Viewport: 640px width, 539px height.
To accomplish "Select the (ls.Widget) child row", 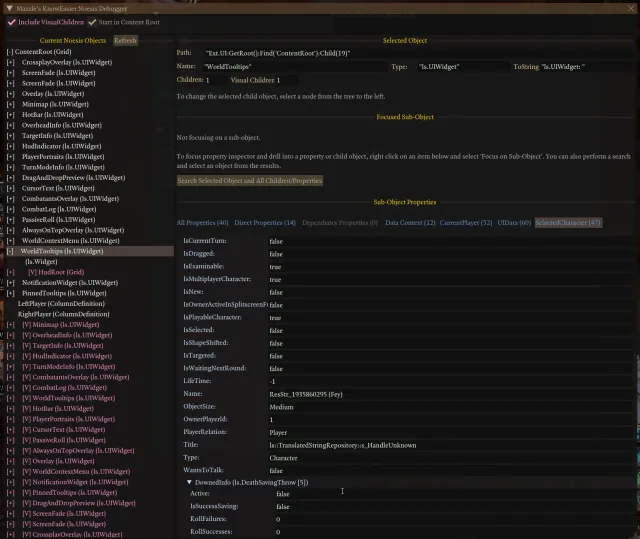I will tap(41, 262).
